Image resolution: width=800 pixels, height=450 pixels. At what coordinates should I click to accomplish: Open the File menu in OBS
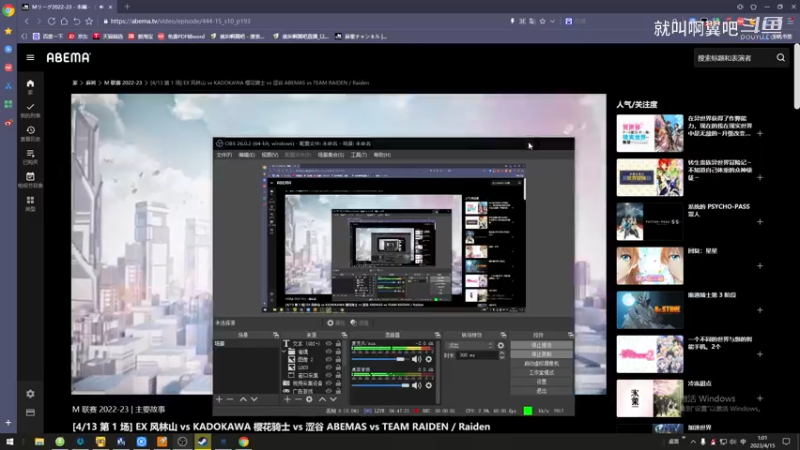pos(224,155)
